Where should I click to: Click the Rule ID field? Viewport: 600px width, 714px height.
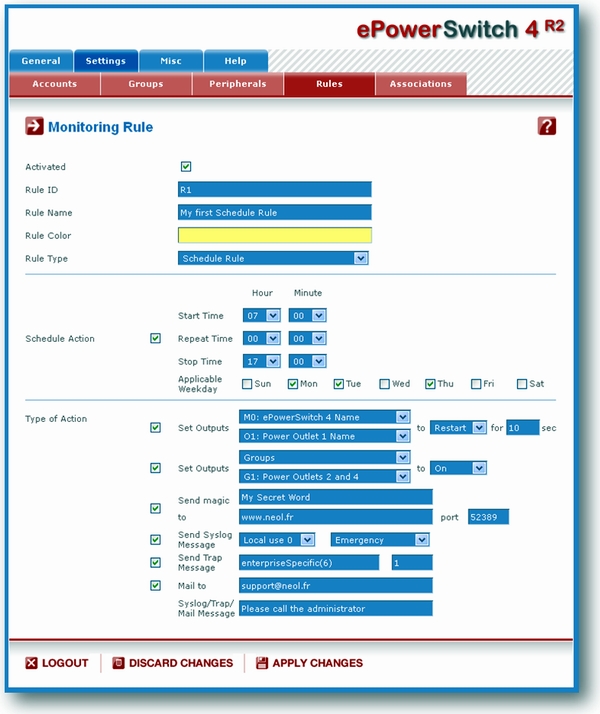pos(275,189)
